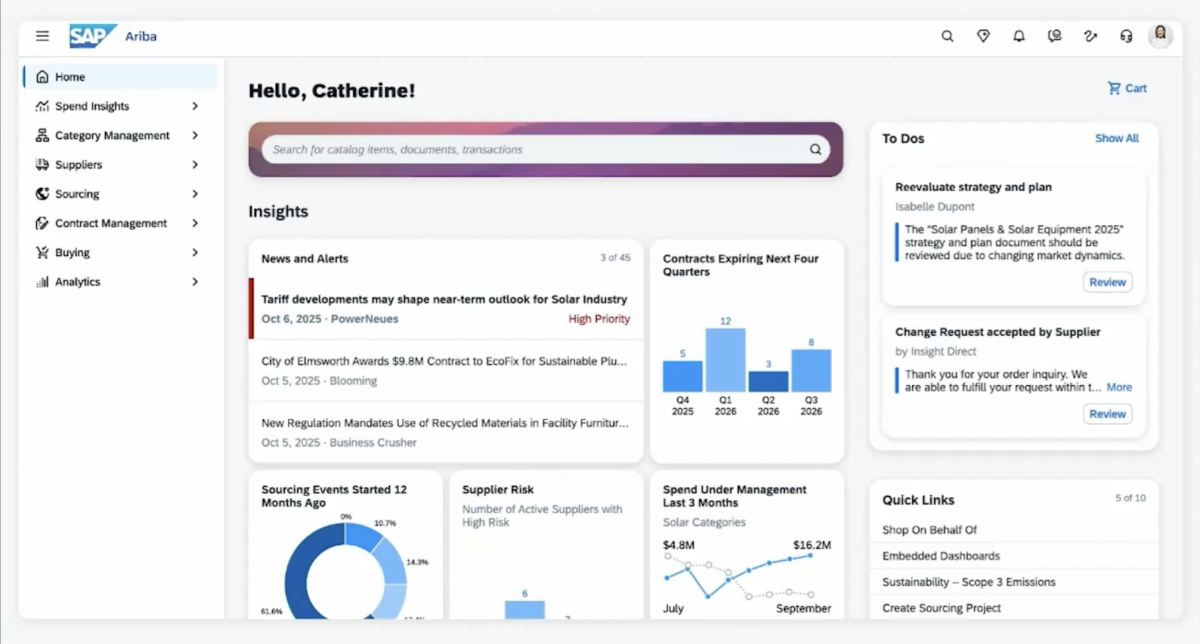Open Catherine's profile avatar
Image resolution: width=1200 pixels, height=644 pixels.
1160,36
